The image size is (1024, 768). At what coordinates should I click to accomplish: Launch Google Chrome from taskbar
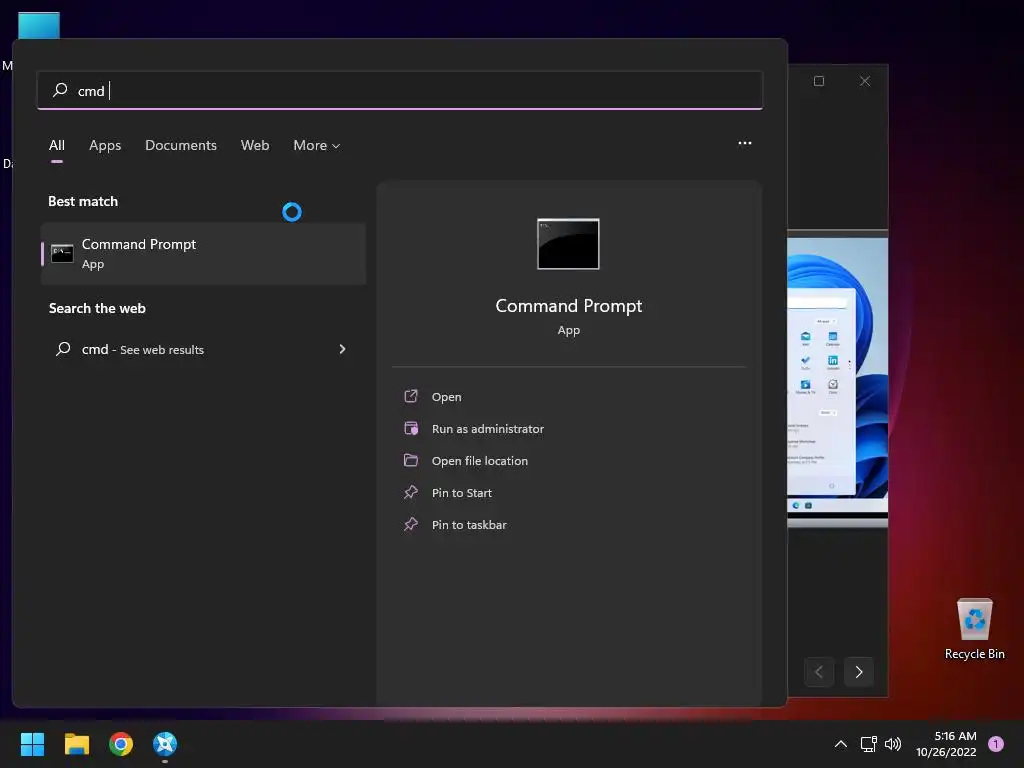(x=121, y=744)
